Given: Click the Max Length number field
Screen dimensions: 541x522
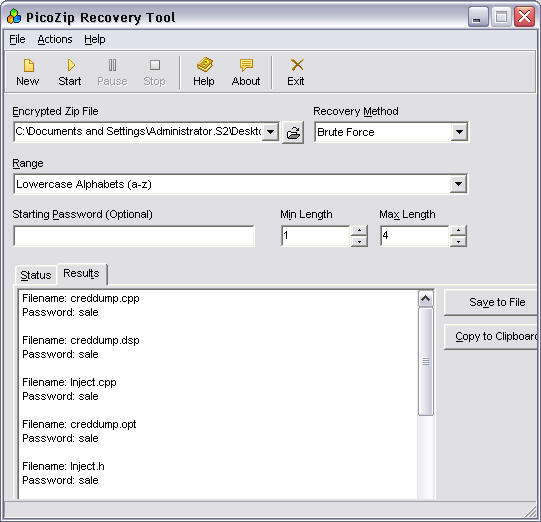Looking at the screenshot, I should (x=415, y=236).
